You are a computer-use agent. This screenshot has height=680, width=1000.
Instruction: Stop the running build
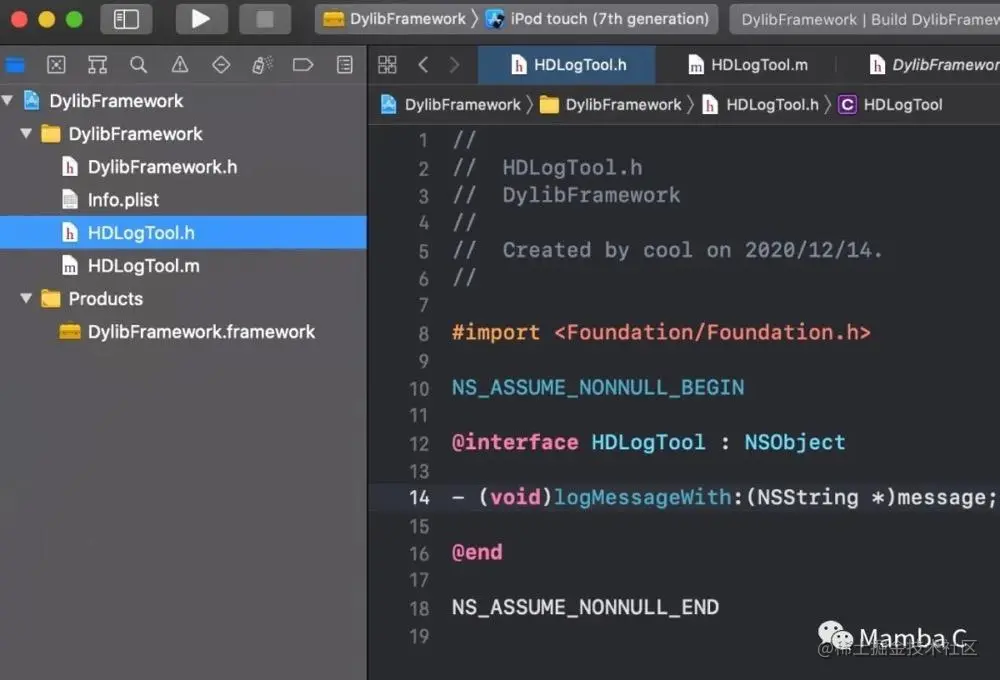click(x=265, y=19)
